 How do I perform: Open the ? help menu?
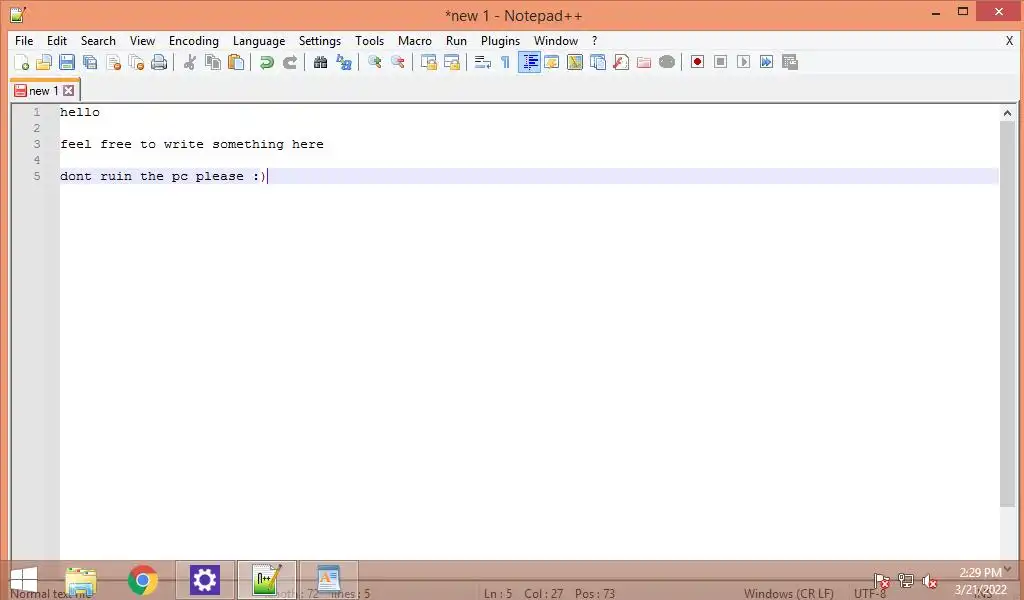[x=594, y=40]
